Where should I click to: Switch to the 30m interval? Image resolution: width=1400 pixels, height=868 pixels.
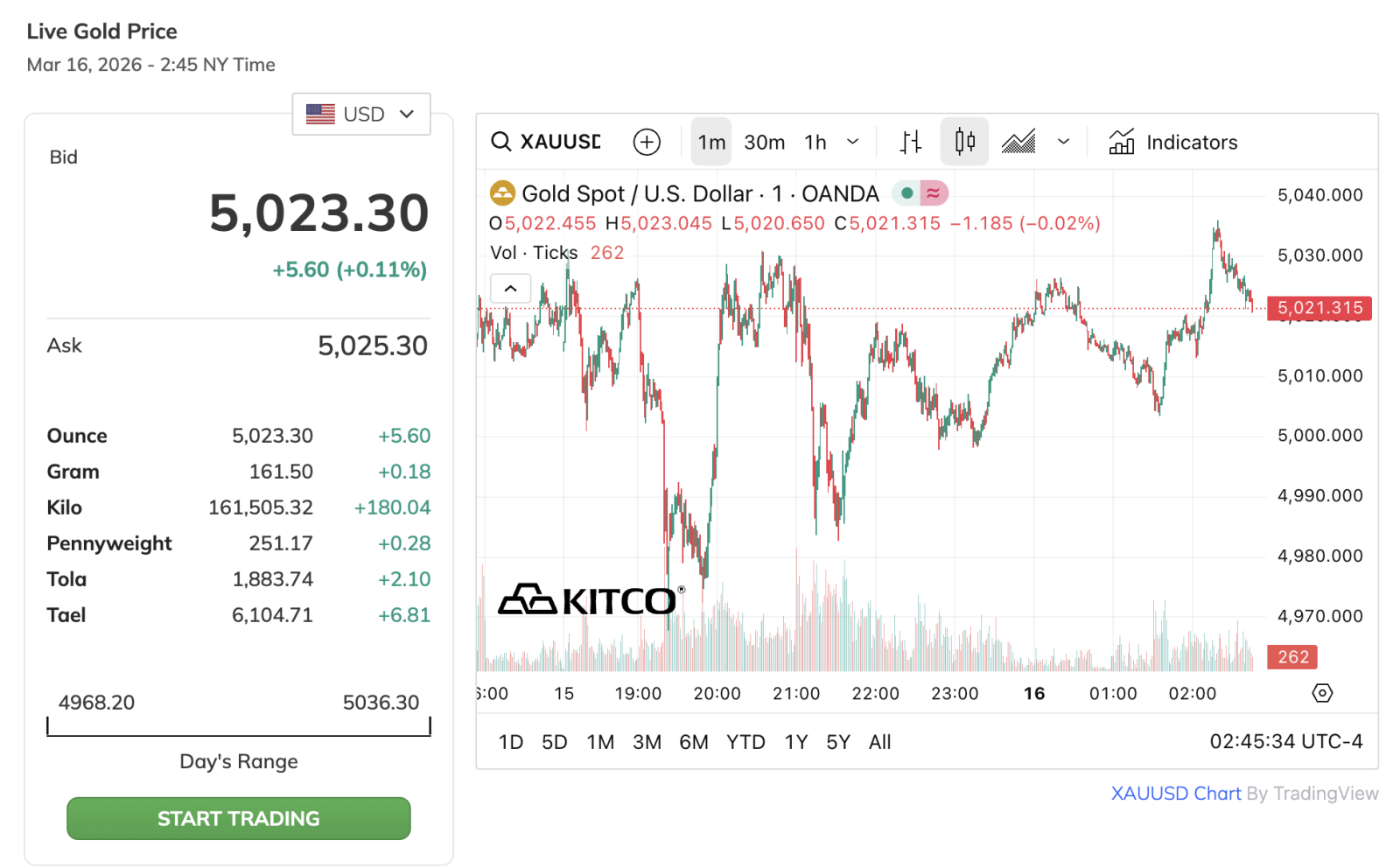click(x=764, y=142)
